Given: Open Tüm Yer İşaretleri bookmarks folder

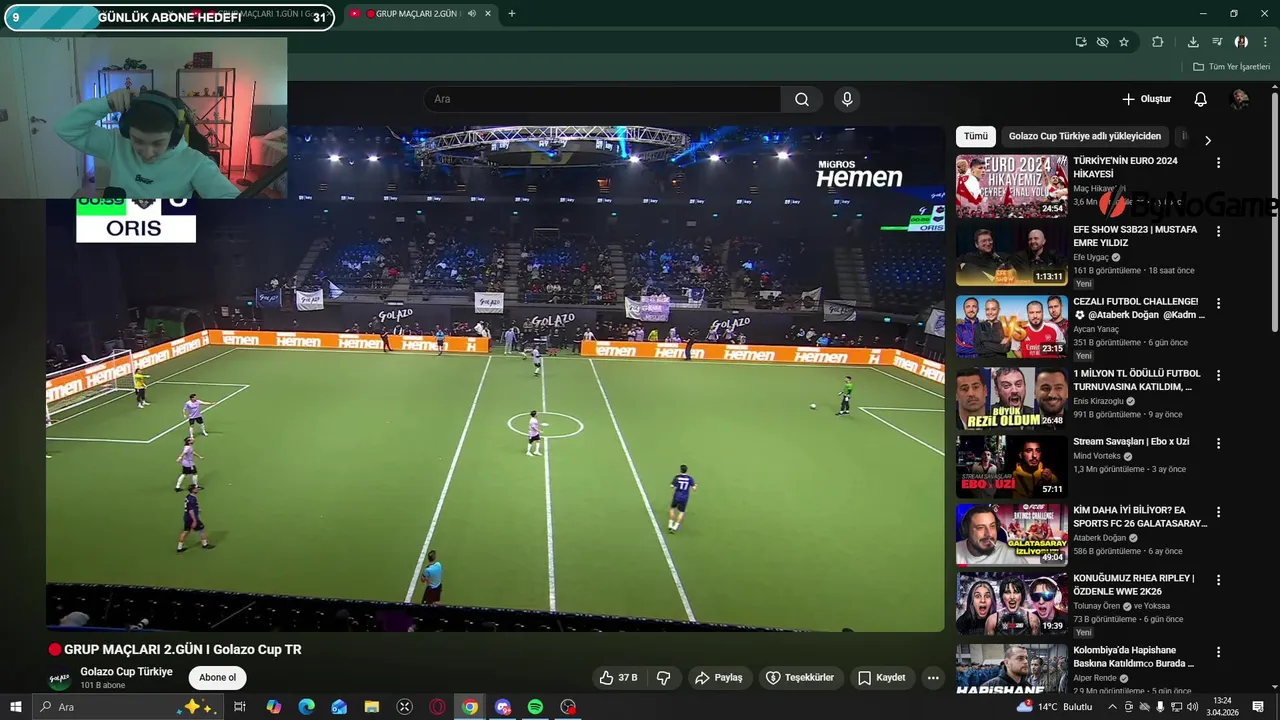Looking at the screenshot, I should 1231,67.
